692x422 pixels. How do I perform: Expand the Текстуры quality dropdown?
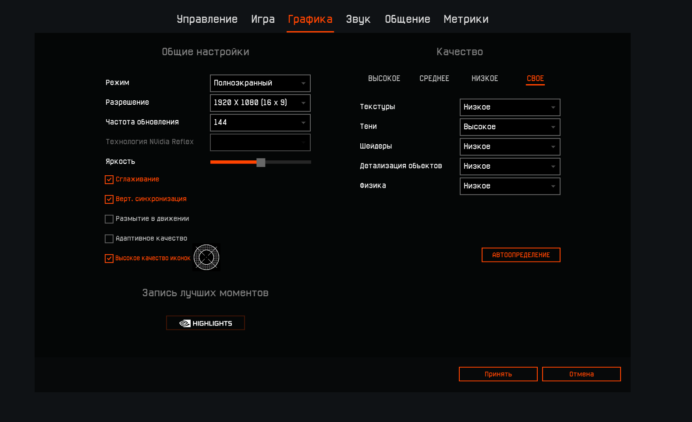510,107
